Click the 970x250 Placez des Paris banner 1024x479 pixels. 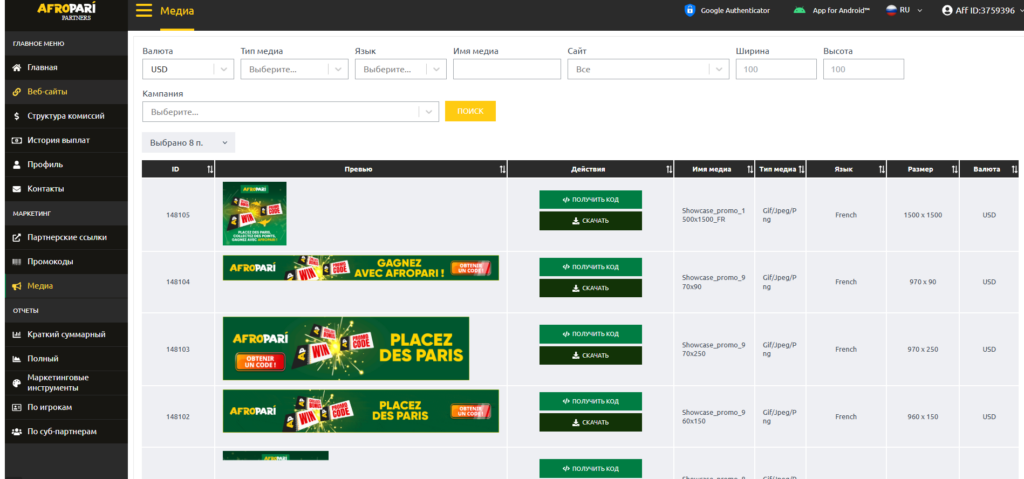tap(345, 348)
